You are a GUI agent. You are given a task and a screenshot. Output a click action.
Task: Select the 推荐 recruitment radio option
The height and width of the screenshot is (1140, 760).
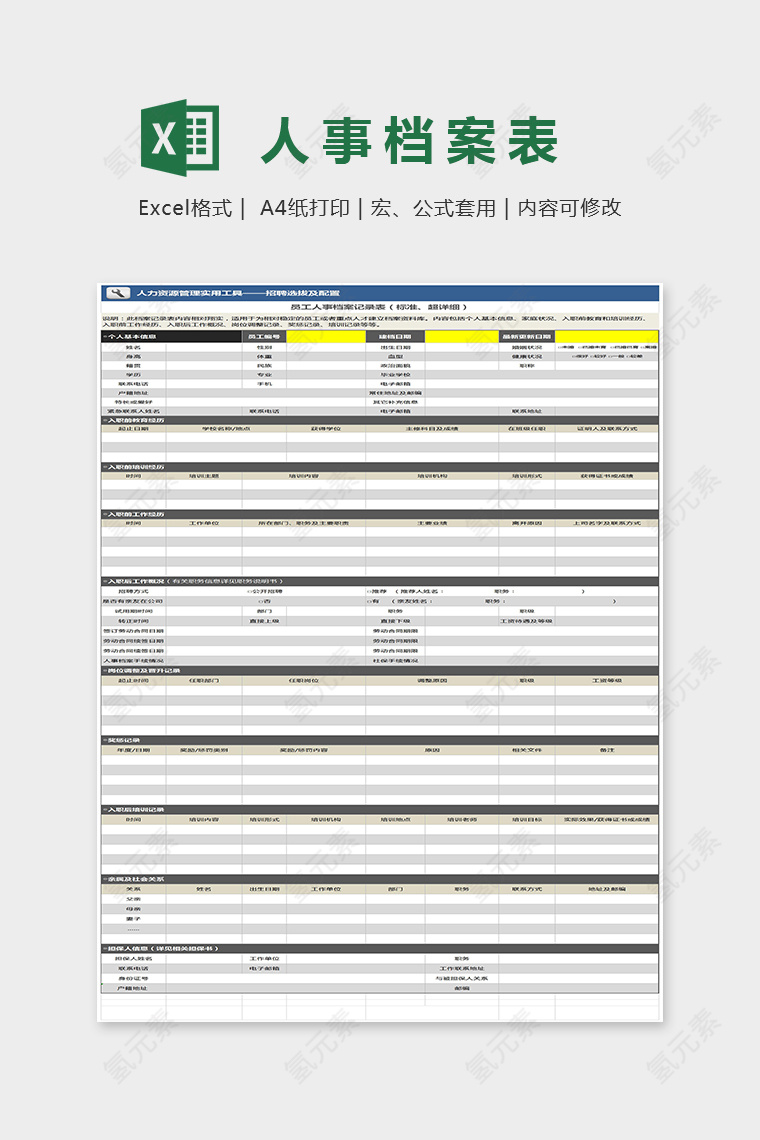[x=377, y=592]
